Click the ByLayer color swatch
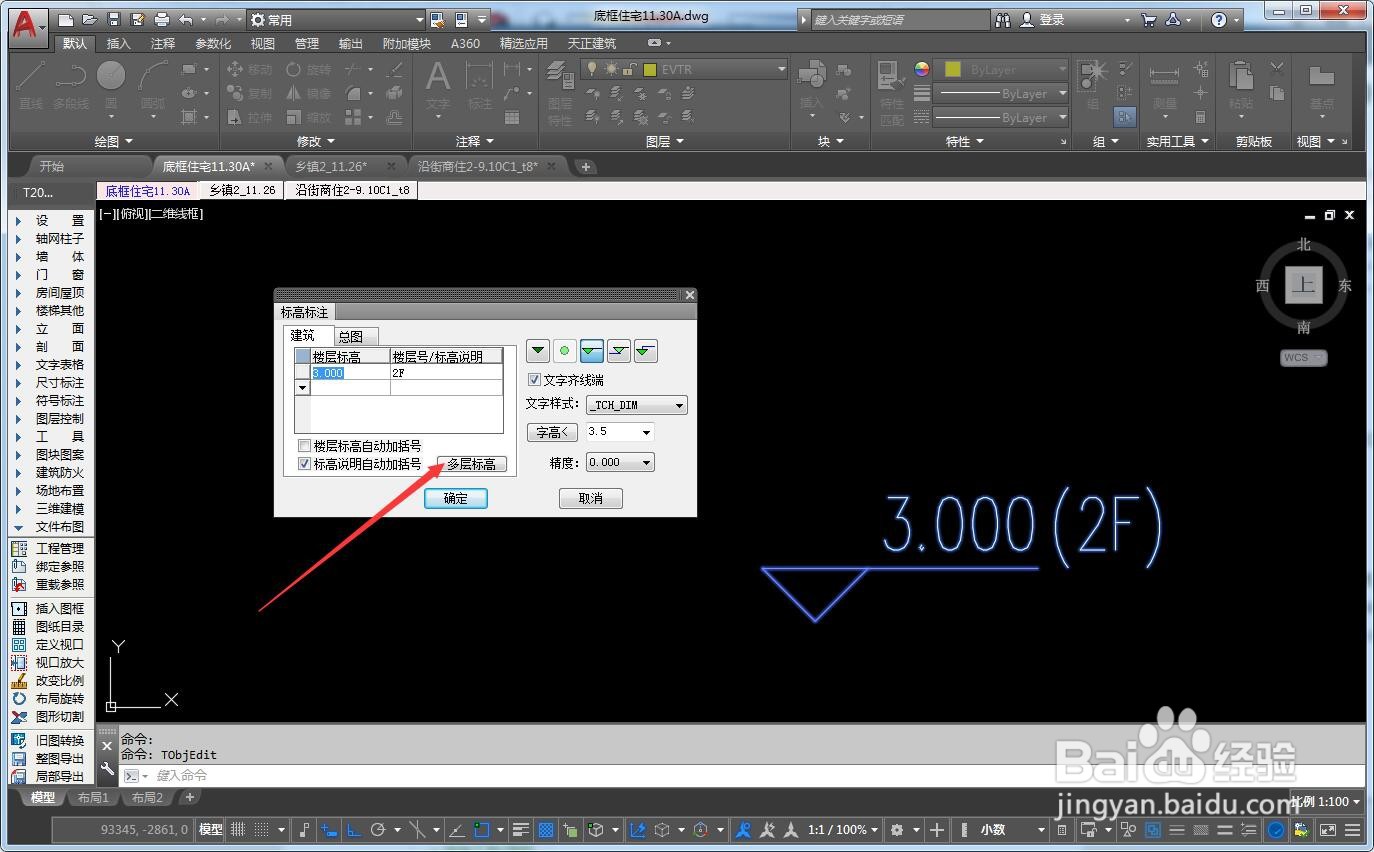 point(952,69)
